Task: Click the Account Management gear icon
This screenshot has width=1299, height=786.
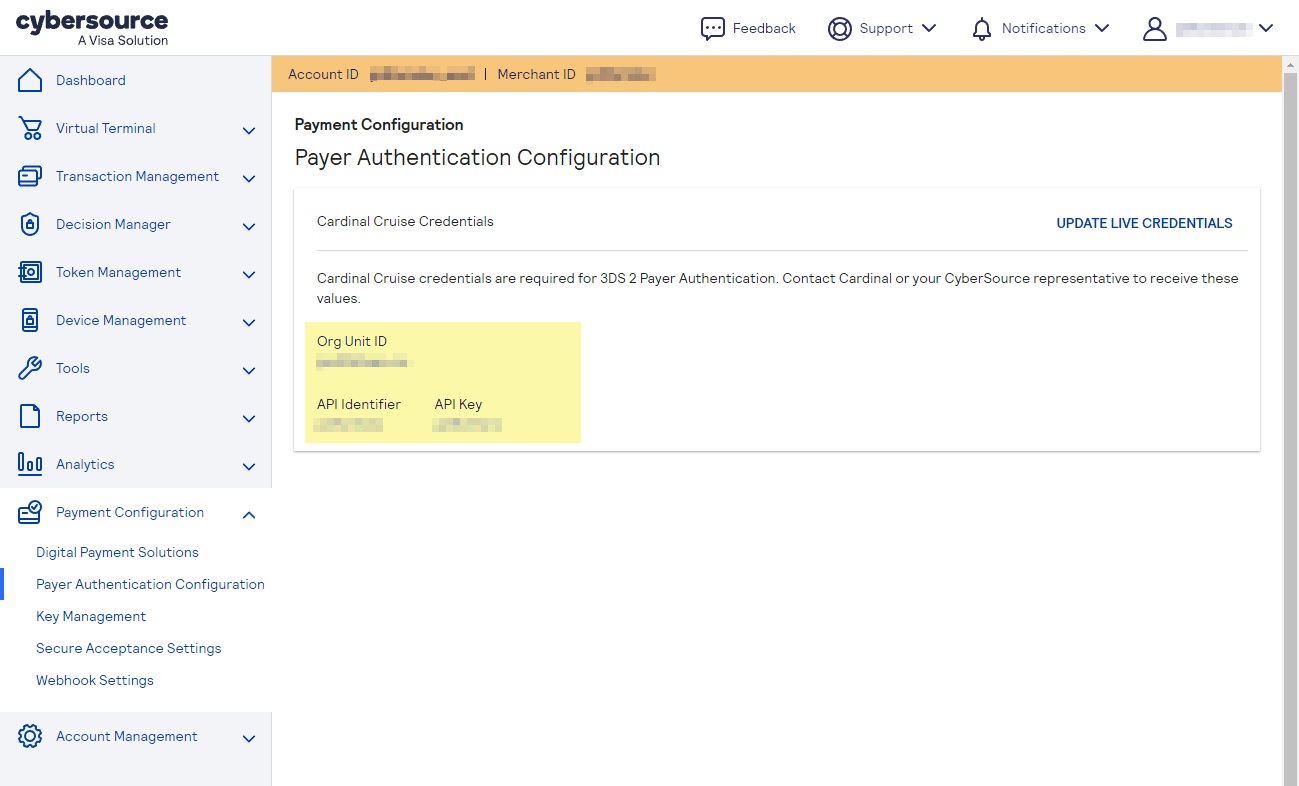Action: (x=30, y=736)
